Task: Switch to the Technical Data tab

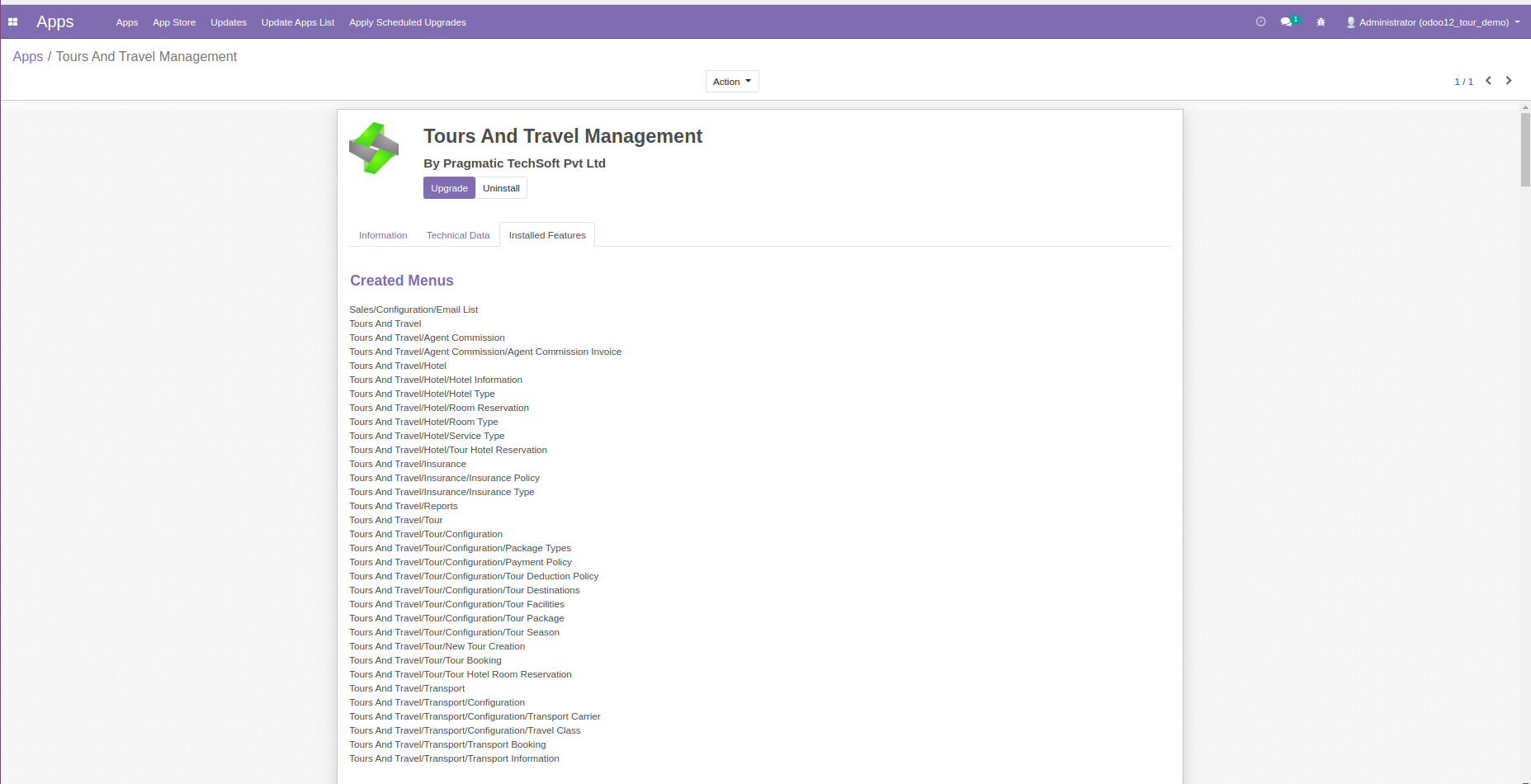Action: pos(458,235)
